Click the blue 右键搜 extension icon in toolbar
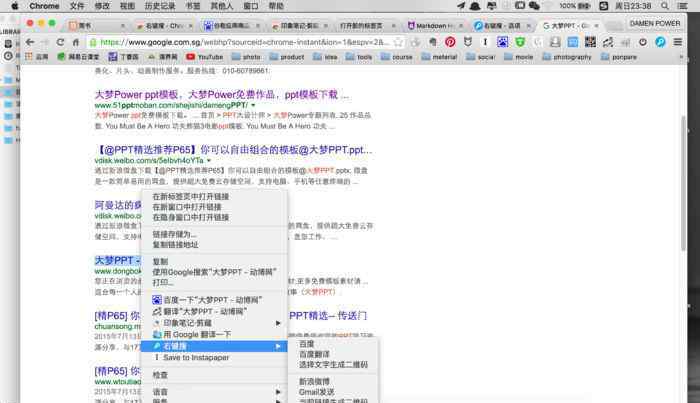This screenshot has height=403, width=700. [x=660, y=42]
